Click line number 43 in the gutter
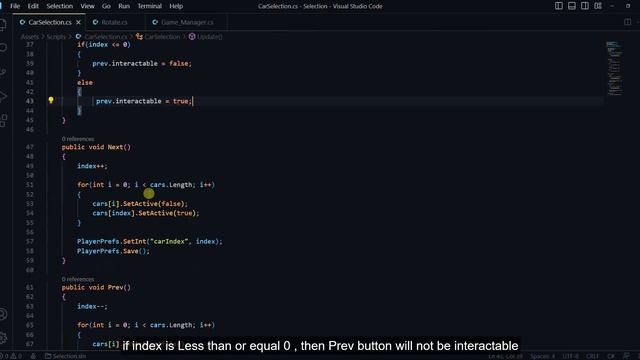The width and height of the screenshot is (640, 360). [x=30, y=101]
